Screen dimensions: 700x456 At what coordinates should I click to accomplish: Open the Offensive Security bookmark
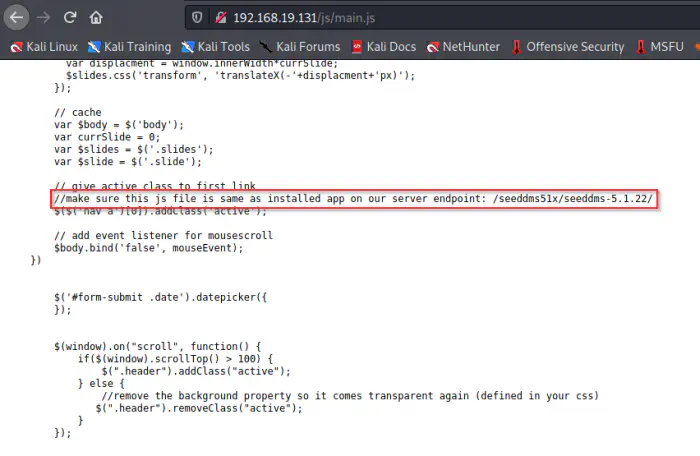point(567,46)
